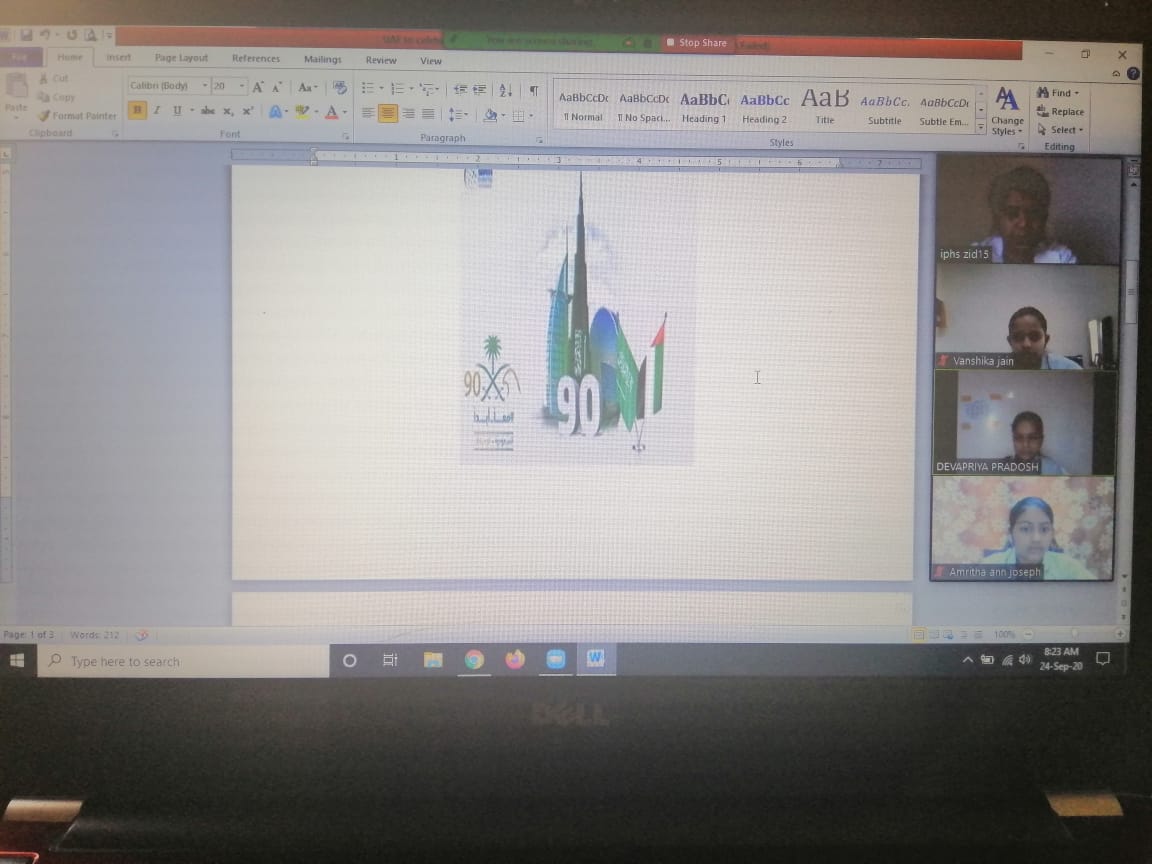Switch to the References tab
Screen dimensions: 1152x864
click(256, 59)
